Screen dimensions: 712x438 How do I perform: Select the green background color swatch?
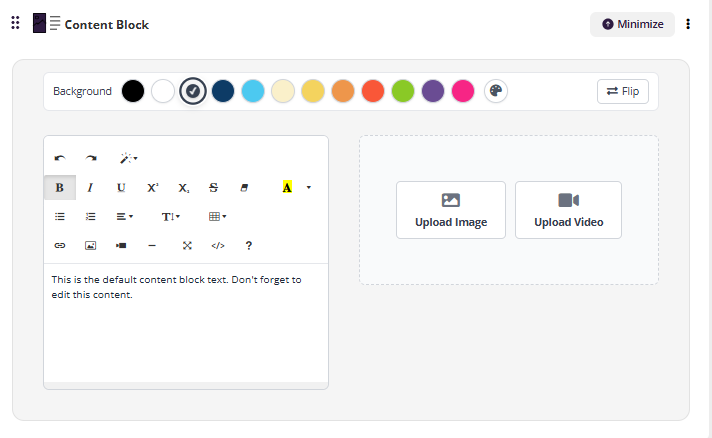403,91
